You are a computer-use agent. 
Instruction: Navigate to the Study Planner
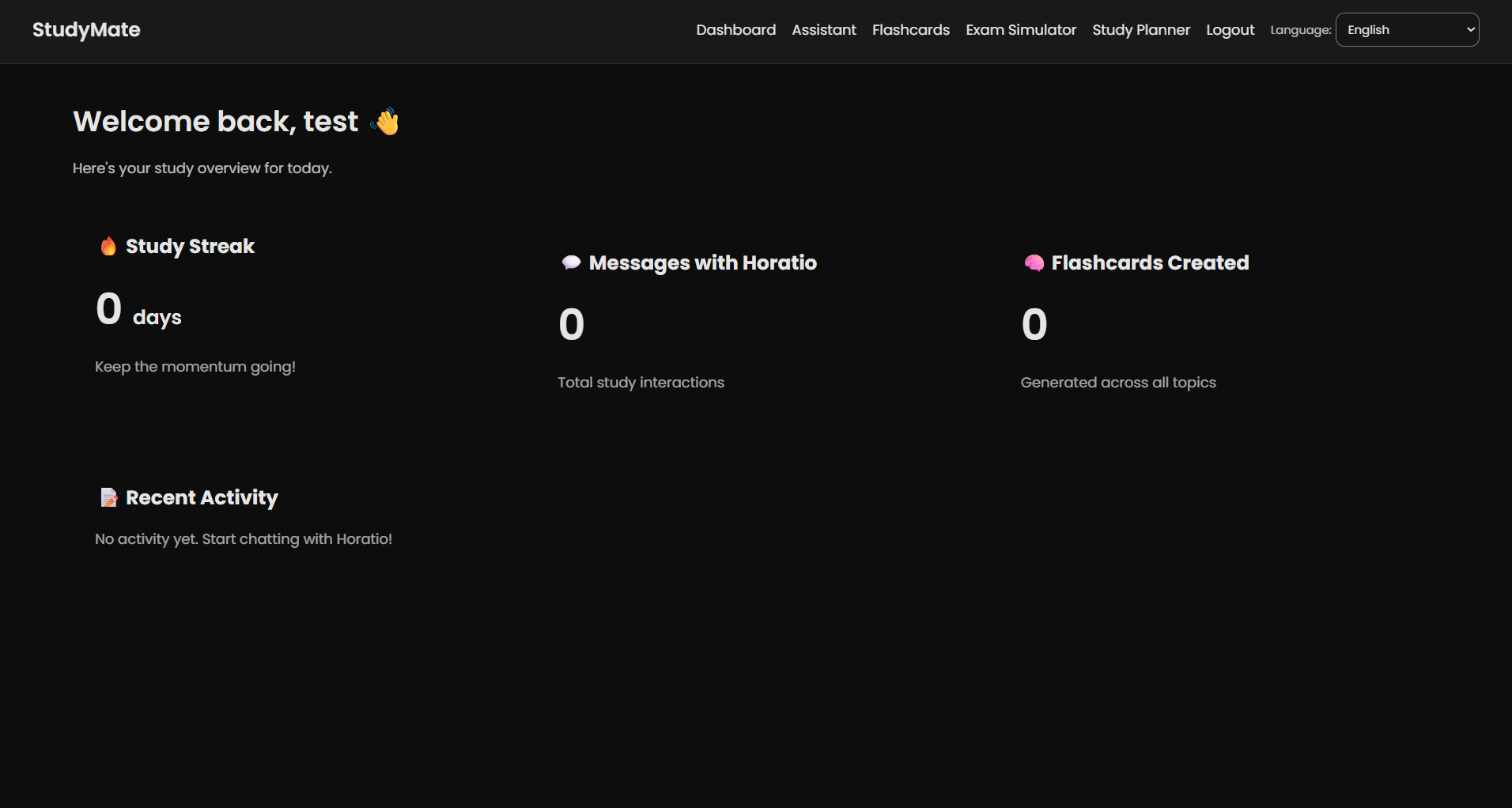(1140, 30)
